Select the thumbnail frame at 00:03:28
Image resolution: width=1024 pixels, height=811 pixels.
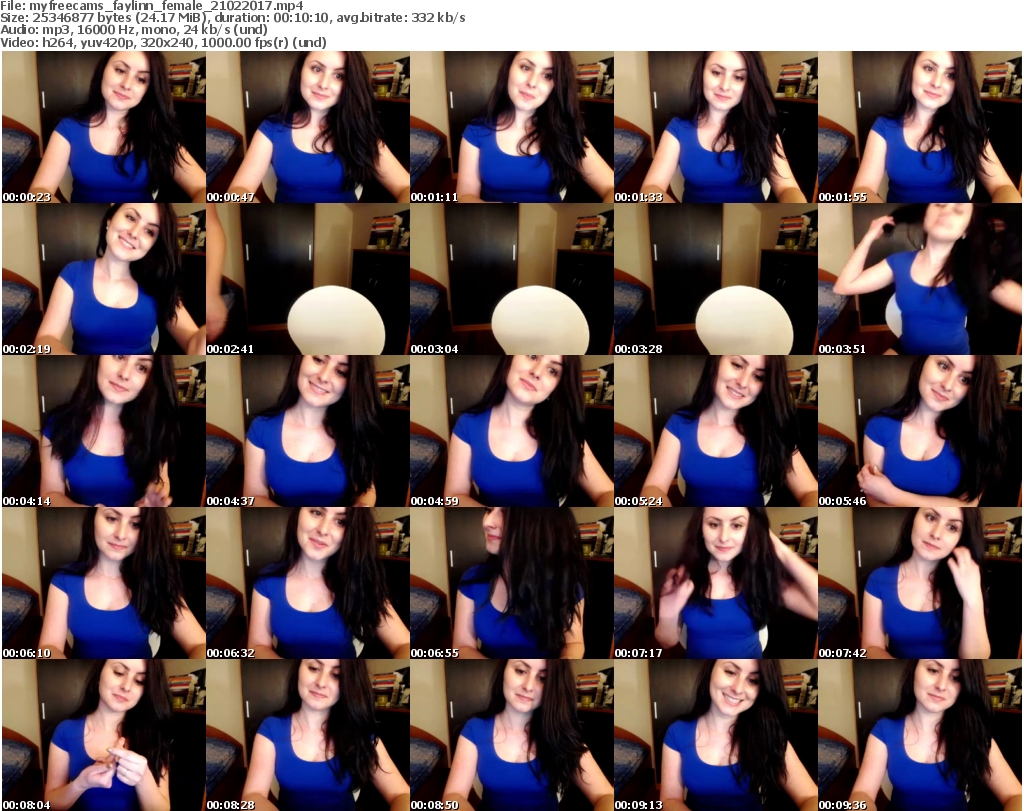click(x=716, y=279)
